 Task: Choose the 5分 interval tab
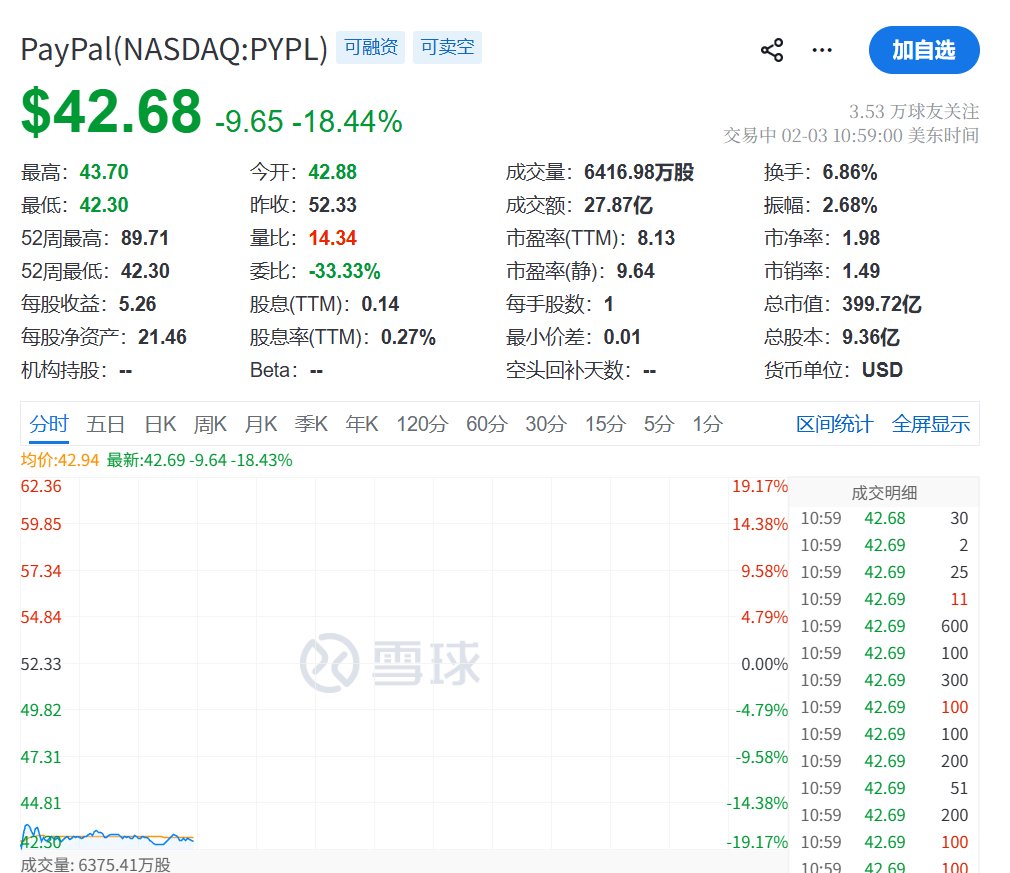click(x=659, y=424)
